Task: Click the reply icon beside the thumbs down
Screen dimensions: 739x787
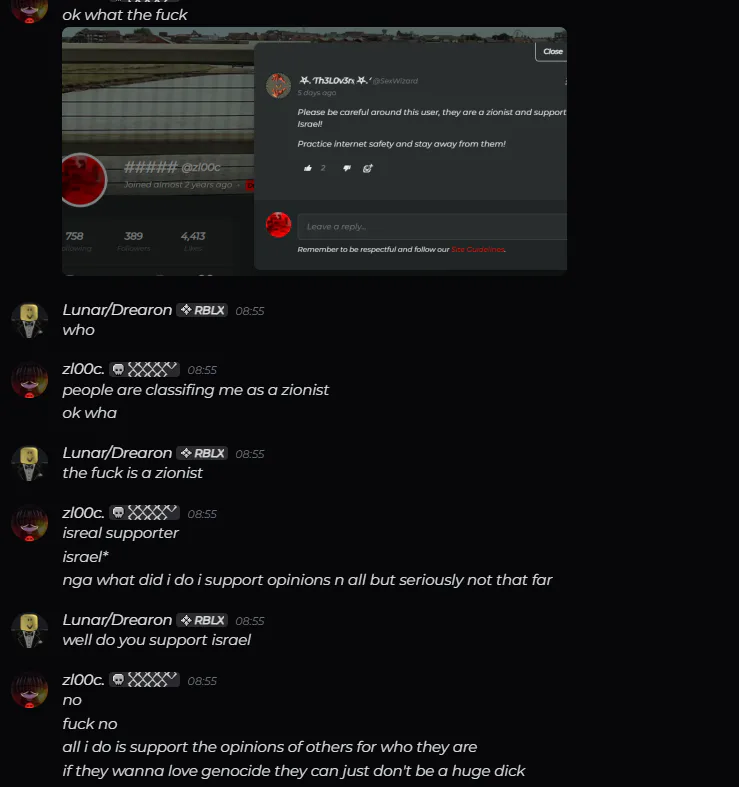Action: [367, 168]
